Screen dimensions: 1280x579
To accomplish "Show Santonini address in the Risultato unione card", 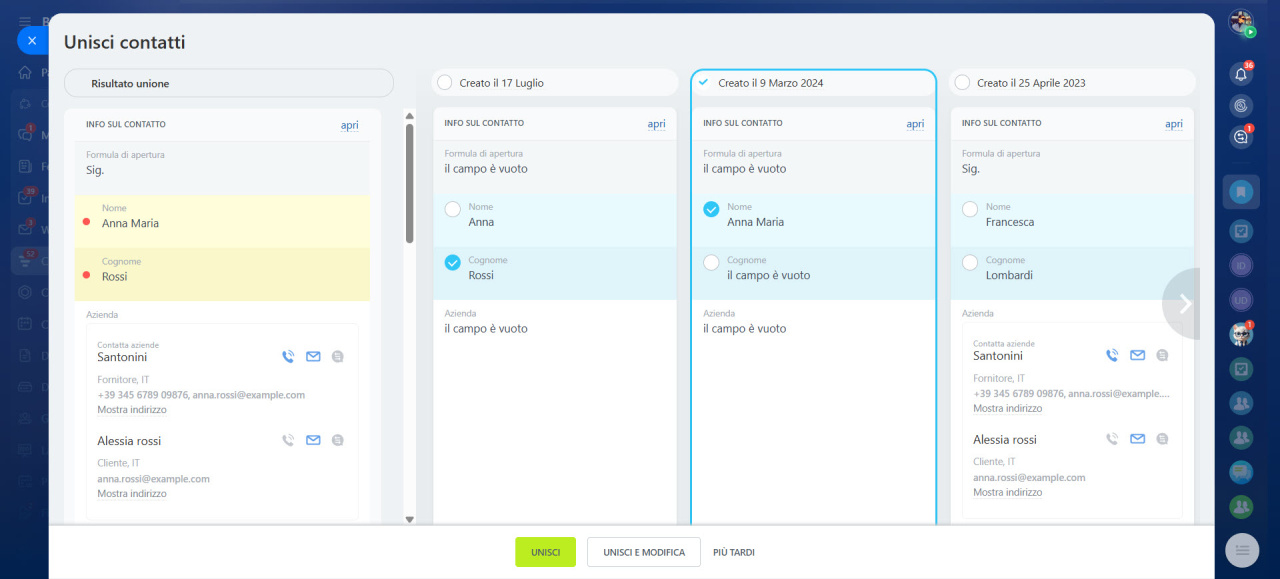I will pos(132,410).
